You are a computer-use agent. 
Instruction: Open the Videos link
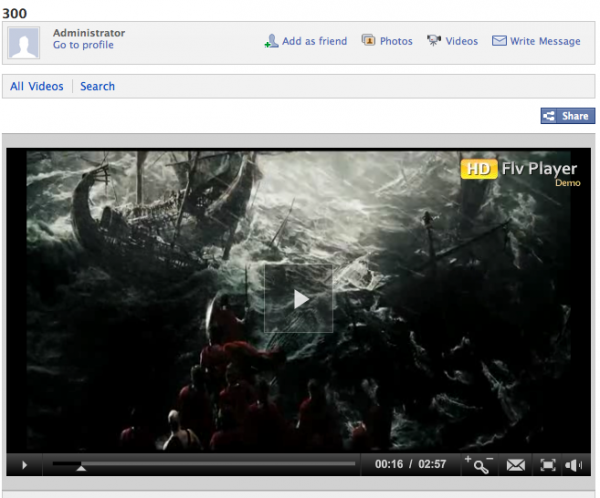coord(461,41)
